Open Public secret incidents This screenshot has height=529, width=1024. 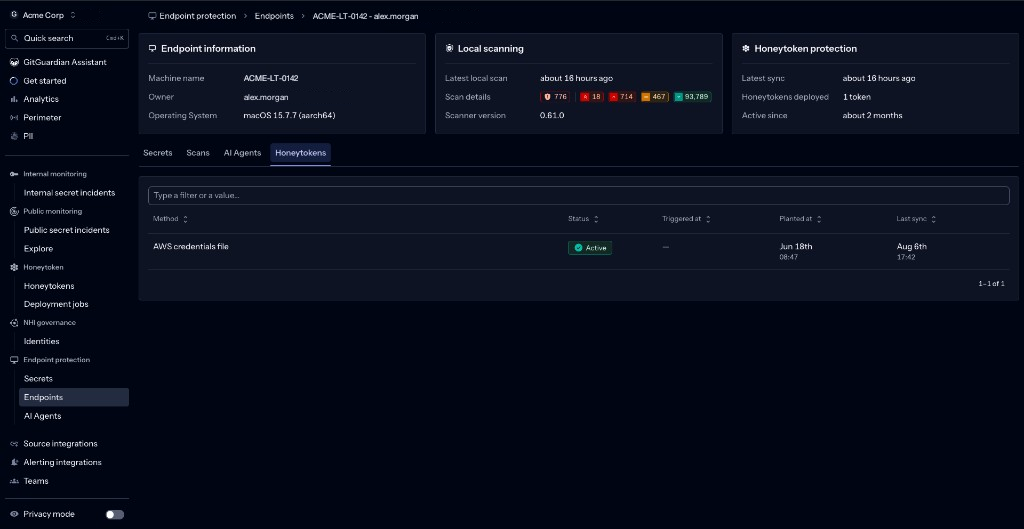(x=67, y=230)
